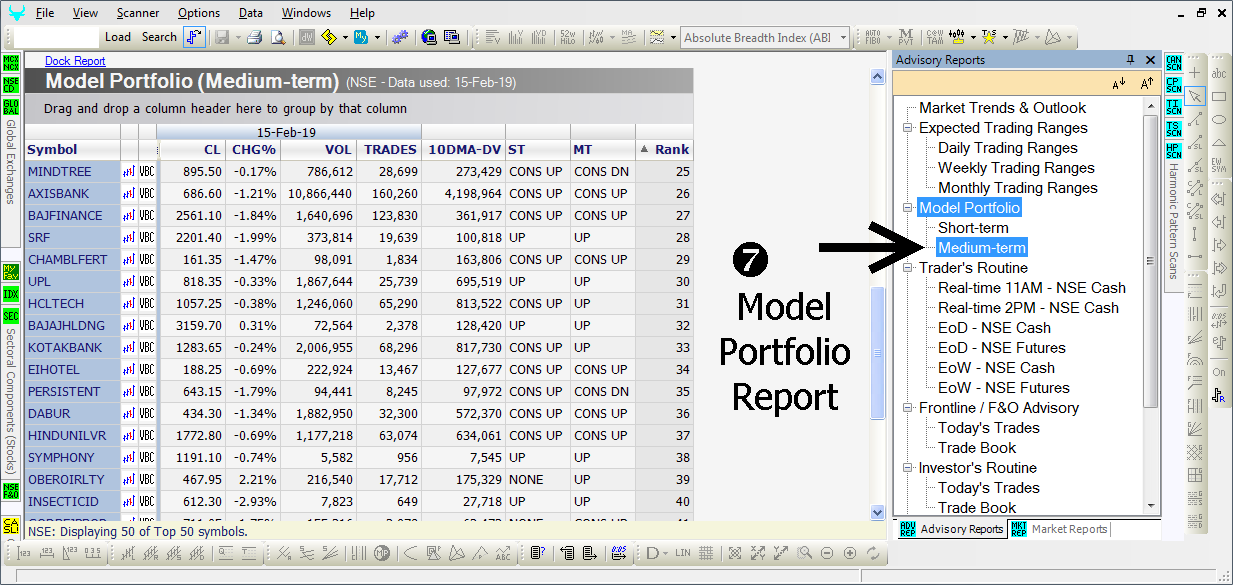Click the advisory tree vertical scrollbar
Image resolution: width=1233 pixels, height=585 pixels.
1150,260
